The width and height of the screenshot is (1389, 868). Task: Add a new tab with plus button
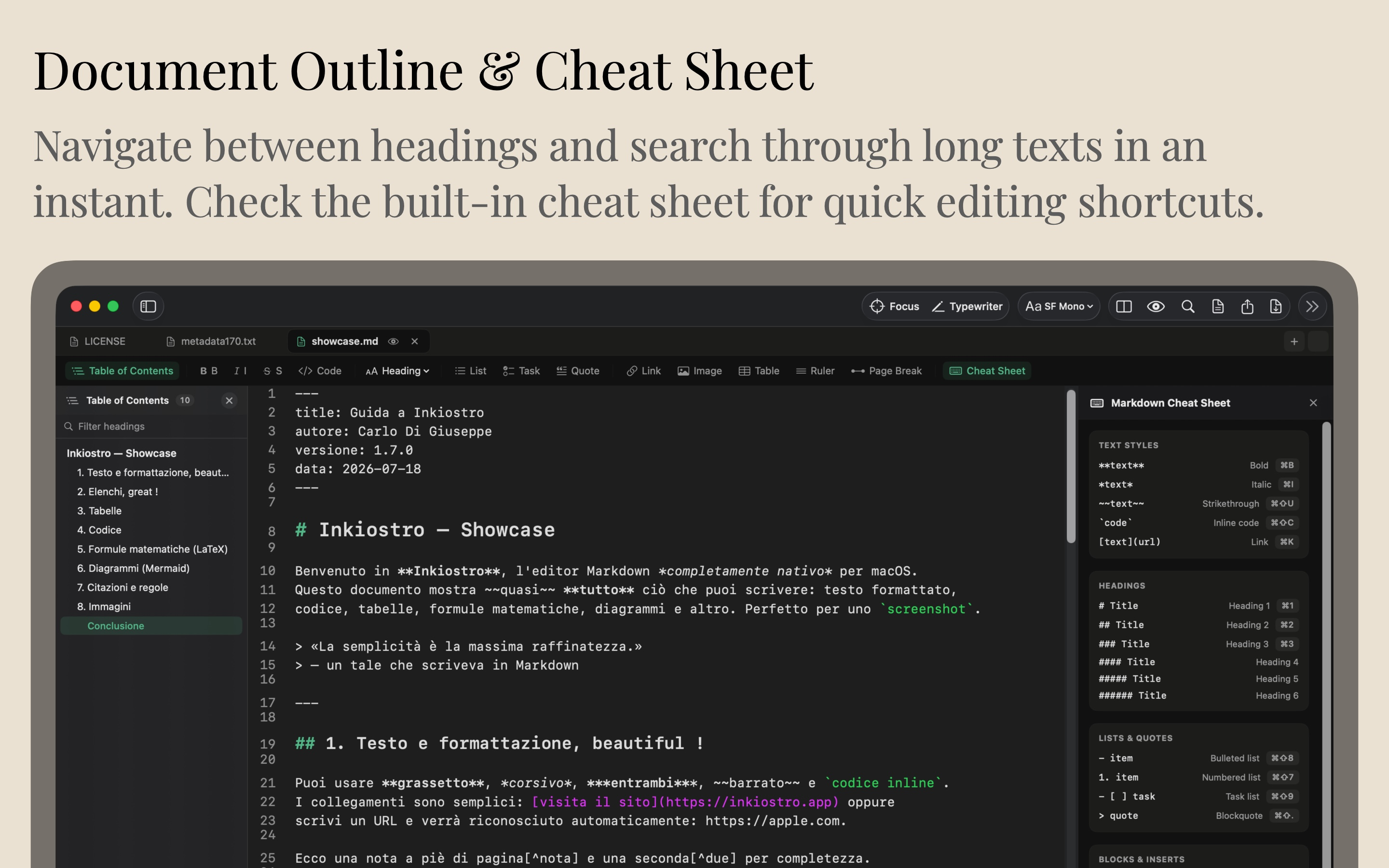pyautogui.click(x=1294, y=341)
